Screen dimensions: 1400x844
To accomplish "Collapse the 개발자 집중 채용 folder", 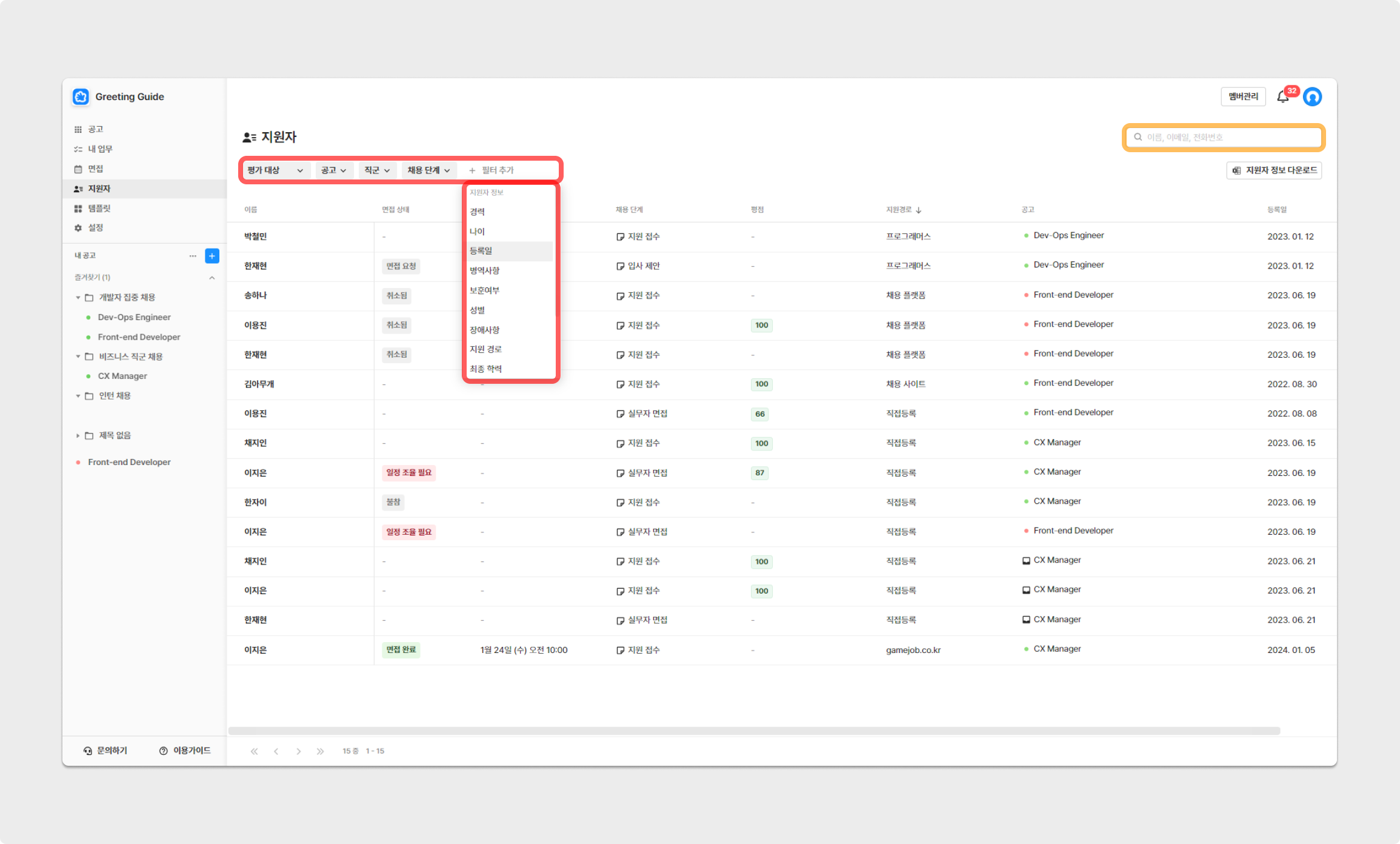I will [78, 298].
